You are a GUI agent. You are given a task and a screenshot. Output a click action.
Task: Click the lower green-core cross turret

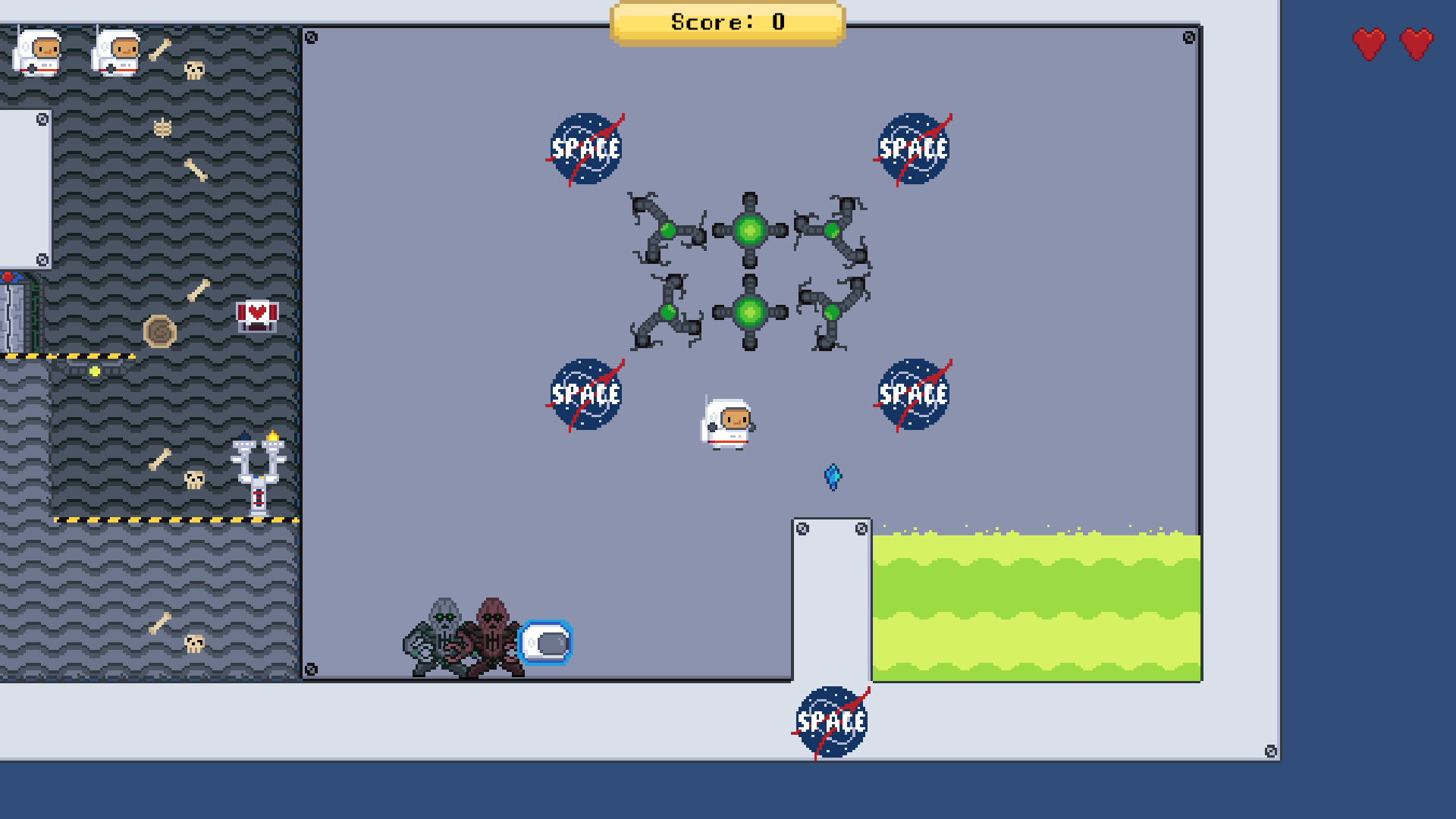(x=750, y=312)
